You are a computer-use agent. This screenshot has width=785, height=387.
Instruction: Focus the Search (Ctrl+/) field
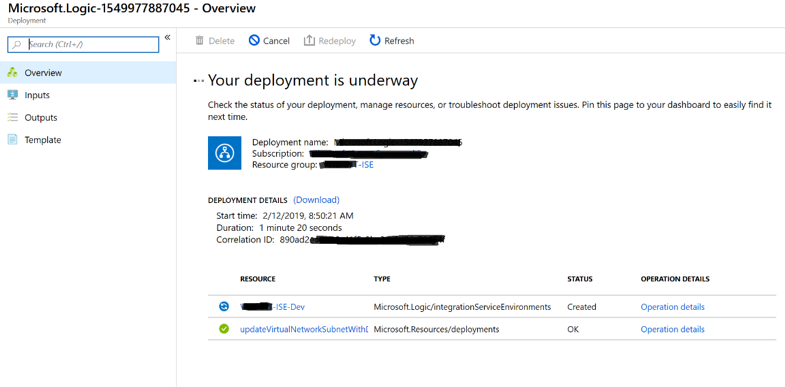point(83,45)
